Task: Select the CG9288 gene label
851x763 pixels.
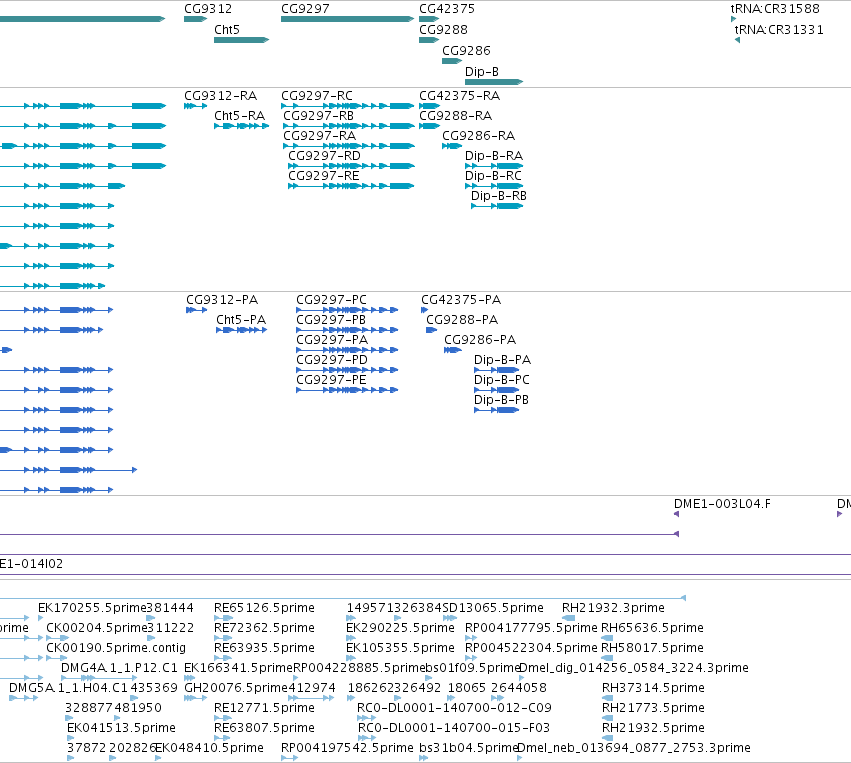Action: (443, 30)
